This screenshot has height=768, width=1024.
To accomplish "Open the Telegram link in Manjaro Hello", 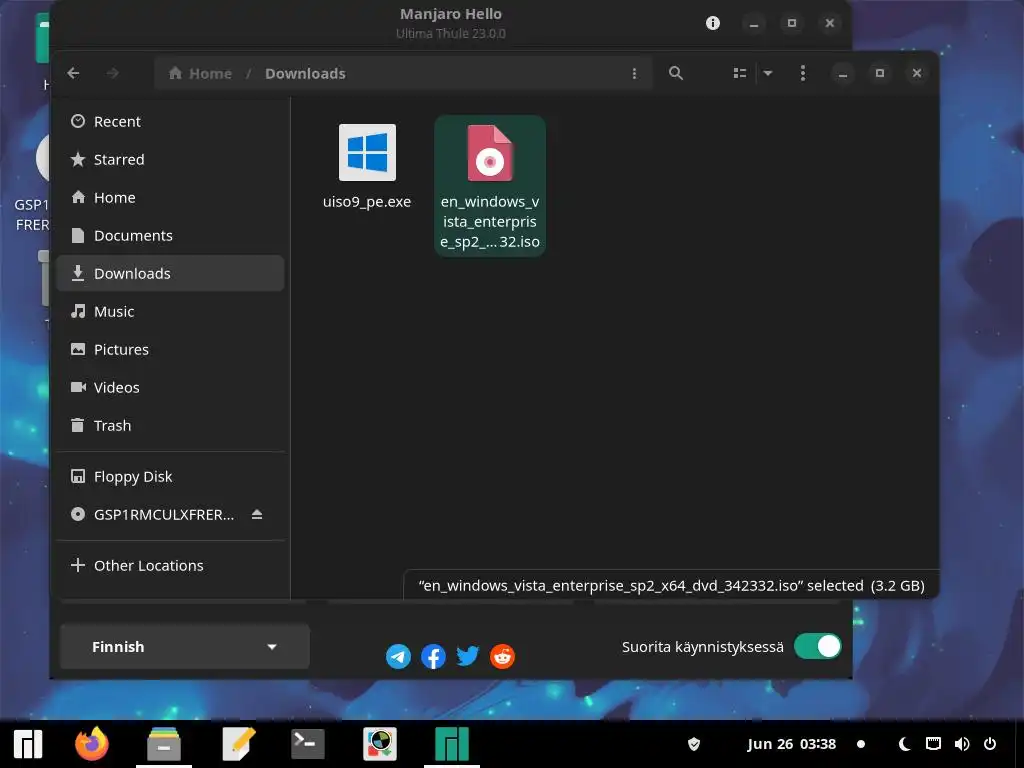I will point(398,656).
